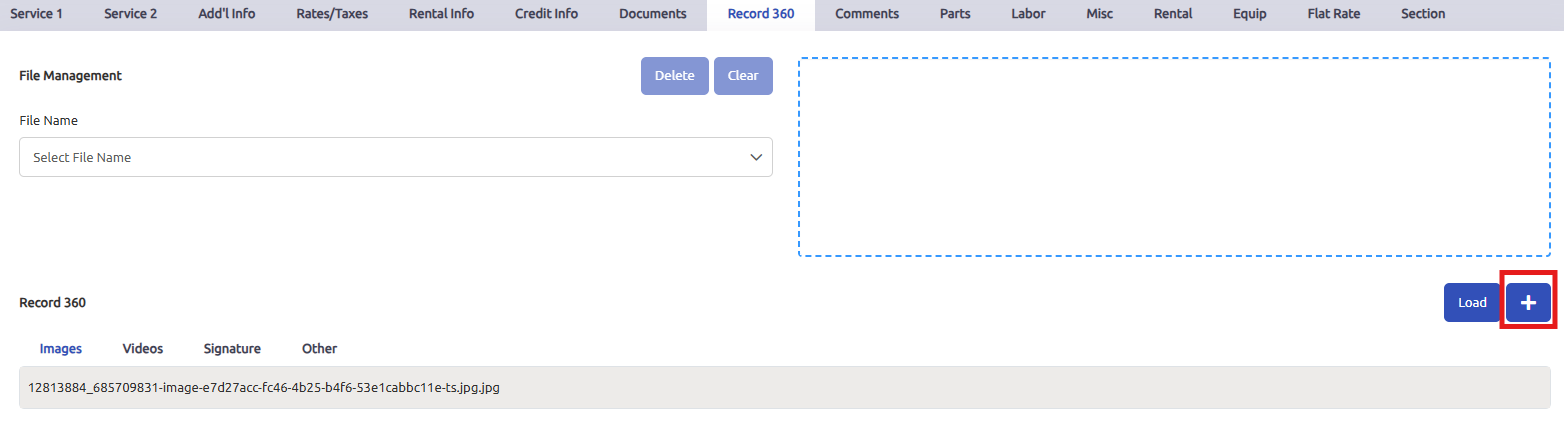Open the Equip tab
Image resolution: width=1564 pixels, height=426 pixels.
(x=1250, y=14)
